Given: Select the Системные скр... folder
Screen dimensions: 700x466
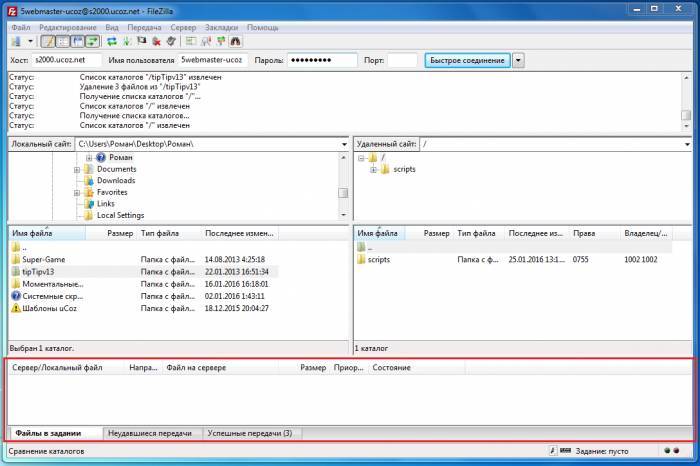Looking at the screenshot, I should pyautogui.click(x=53, y=296).
